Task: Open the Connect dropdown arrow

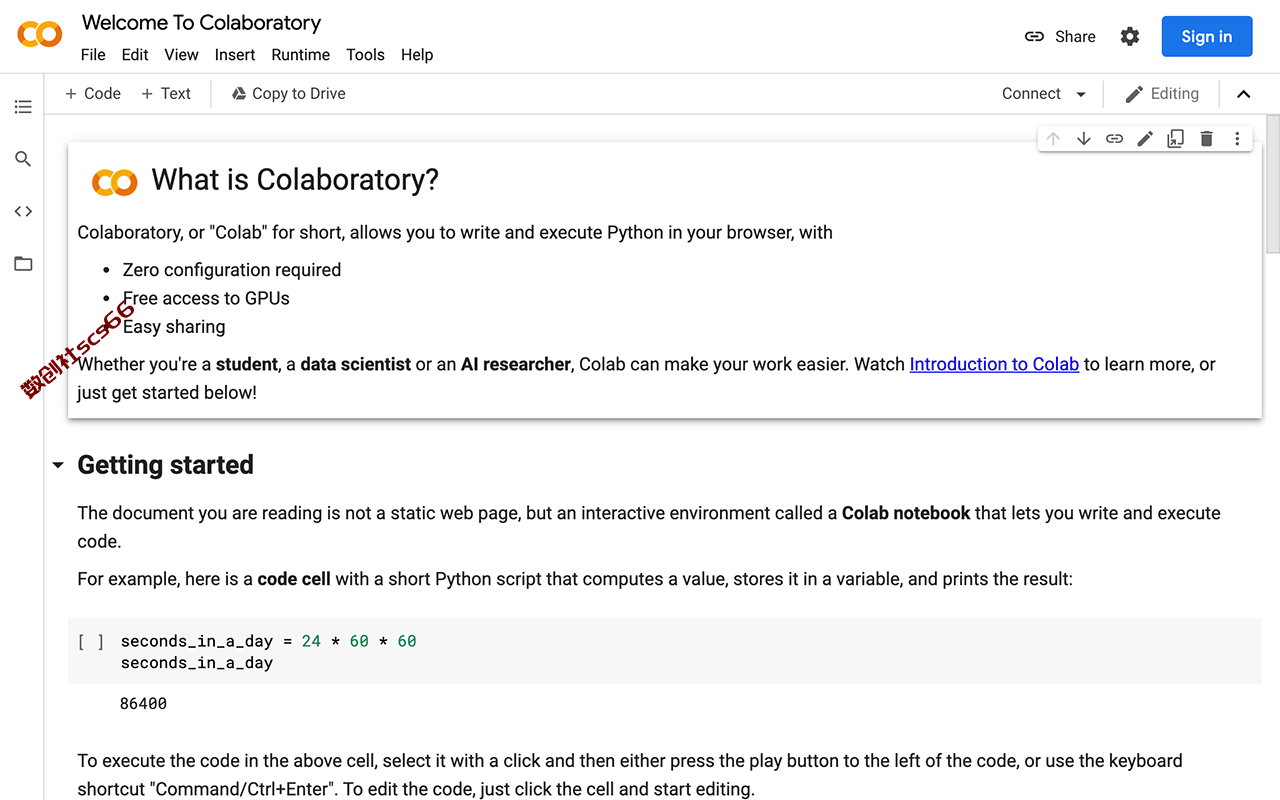Action: (x=1081, y=94)
